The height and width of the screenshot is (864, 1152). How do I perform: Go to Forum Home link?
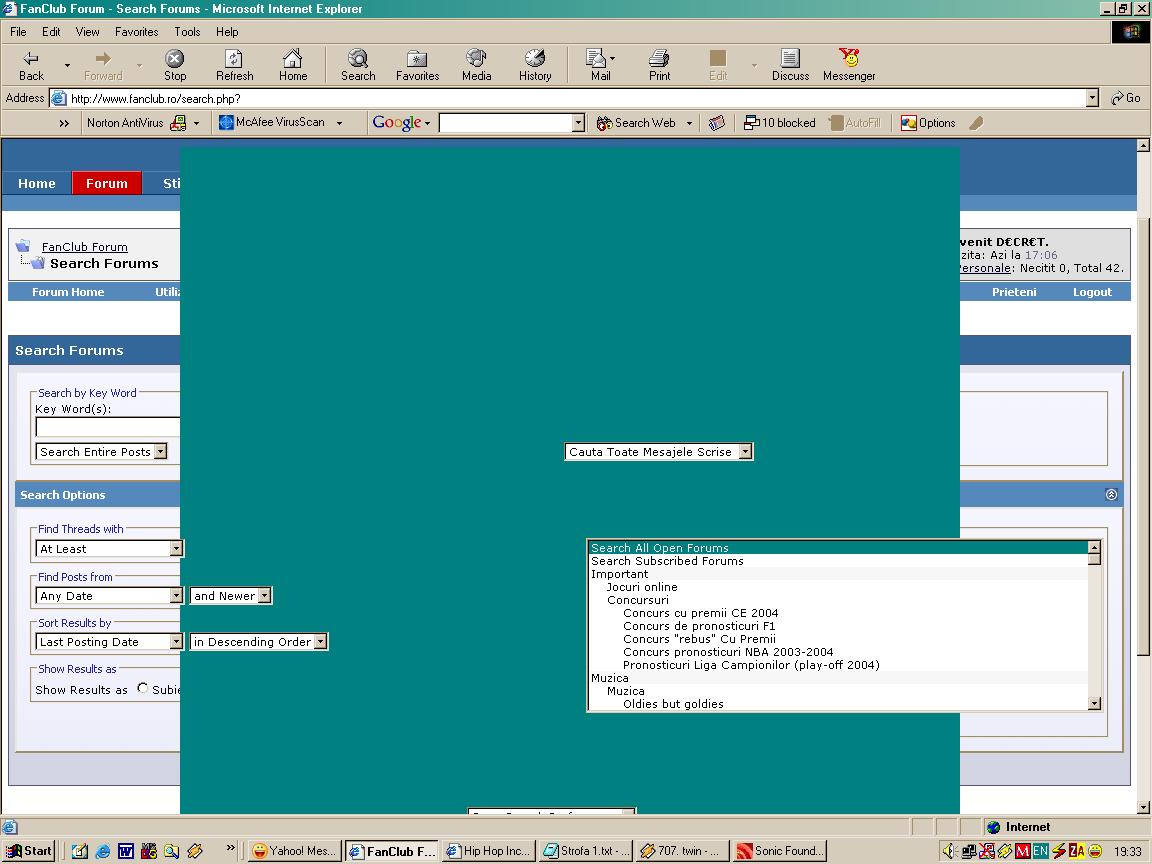(68, 292)
